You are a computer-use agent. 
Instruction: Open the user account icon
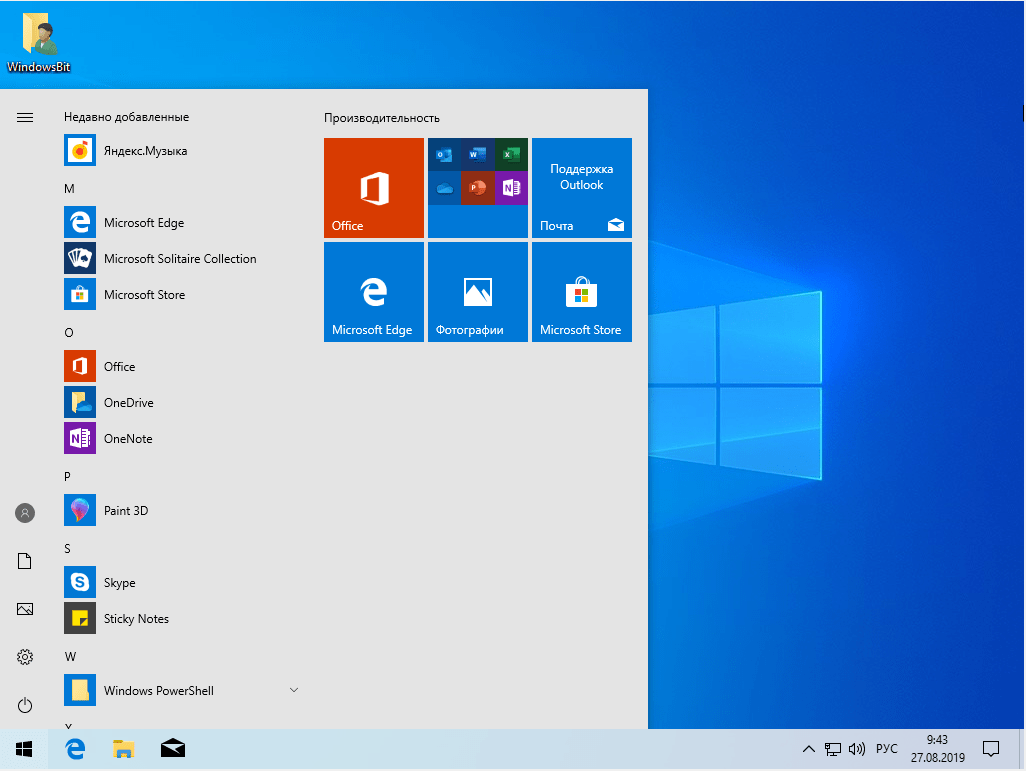click(24, 512)
